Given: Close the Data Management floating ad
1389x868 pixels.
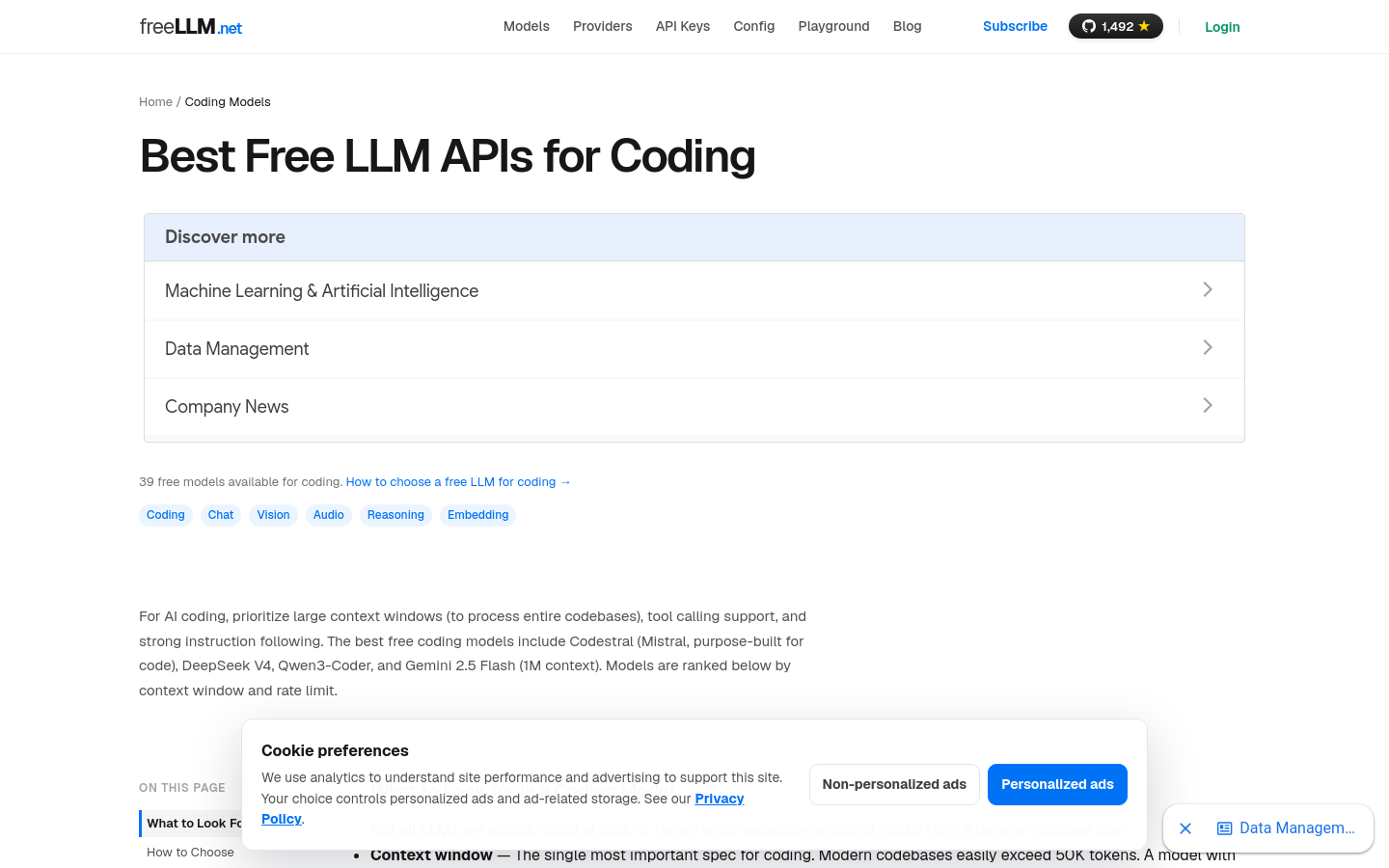Looking at the screenshot, I should click(1185, 828).
